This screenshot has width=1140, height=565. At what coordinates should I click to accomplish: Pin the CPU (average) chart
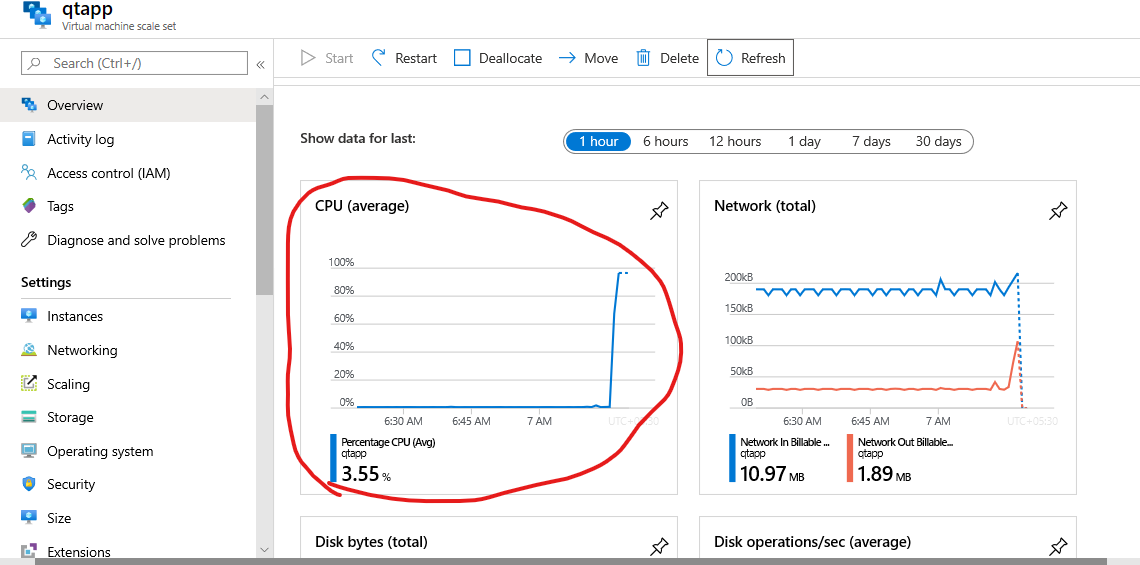659,212
